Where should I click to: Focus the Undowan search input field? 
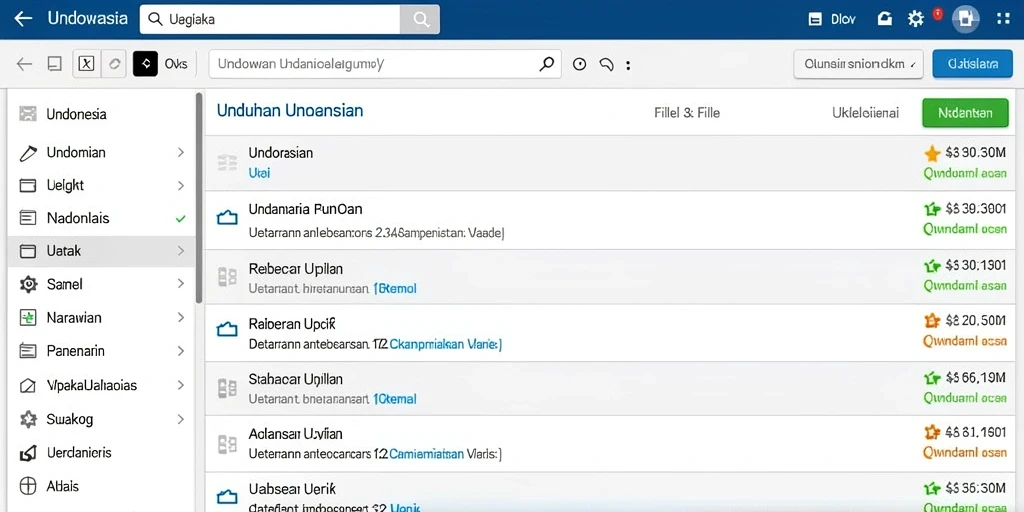pos(385,64)
